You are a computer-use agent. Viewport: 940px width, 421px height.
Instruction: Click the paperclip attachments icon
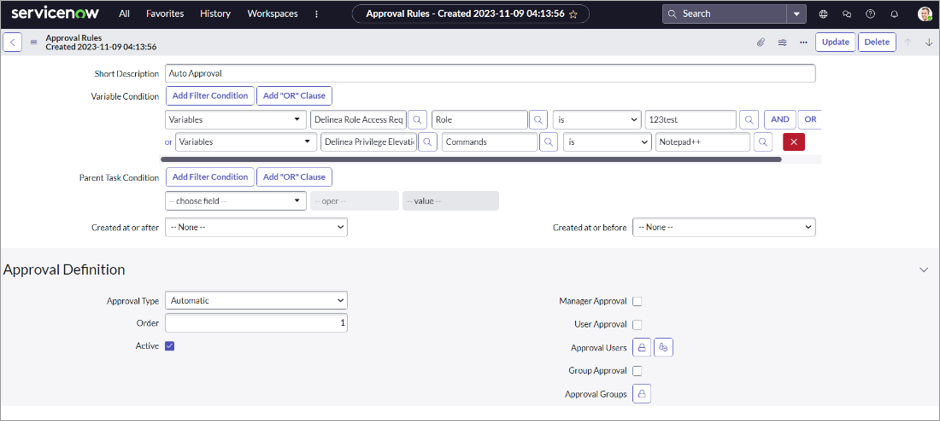[760, 42]
